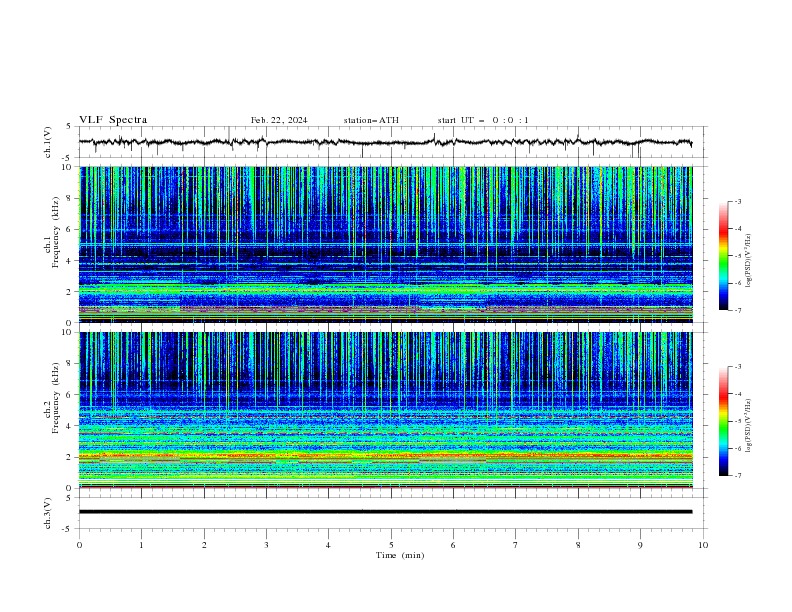Click the "ch.1 Frequency (kHz)" axis label
The image size is (792, 612).
pos(52,231)
